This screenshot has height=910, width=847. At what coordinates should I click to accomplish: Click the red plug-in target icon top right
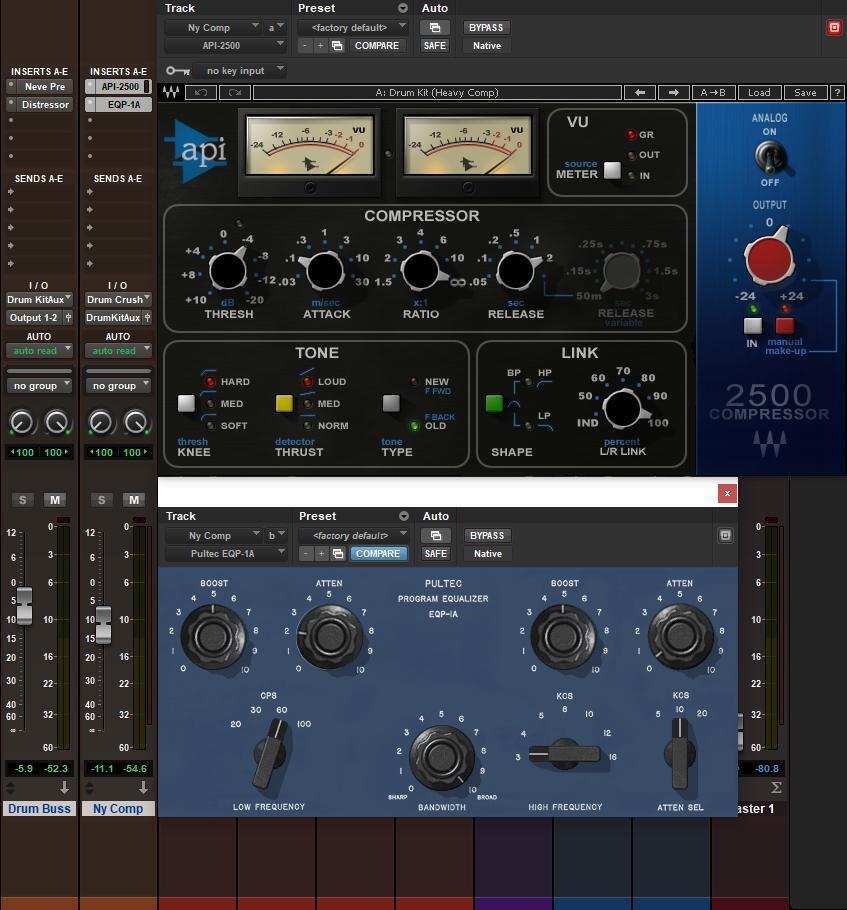click(x=835, y=28)
